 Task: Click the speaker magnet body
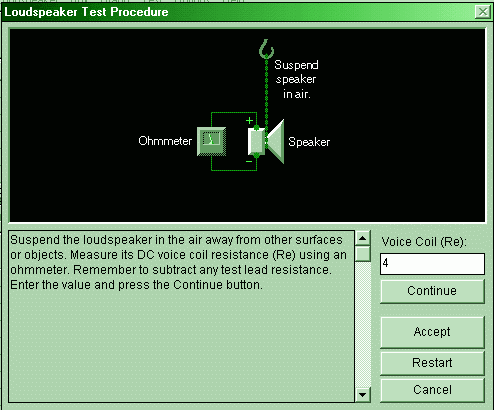256,142
